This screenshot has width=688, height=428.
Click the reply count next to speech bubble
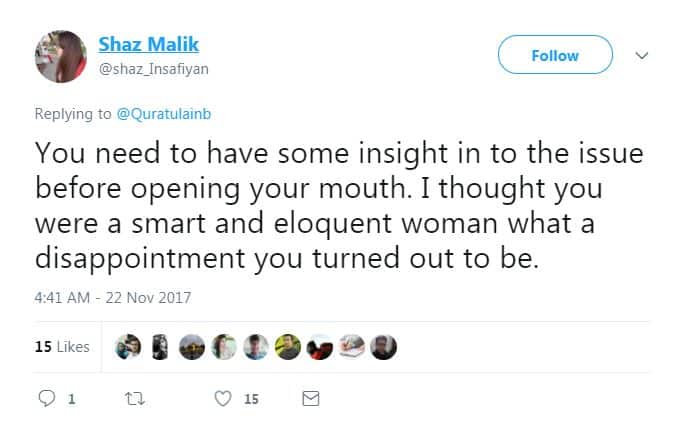tap(71, 399)
